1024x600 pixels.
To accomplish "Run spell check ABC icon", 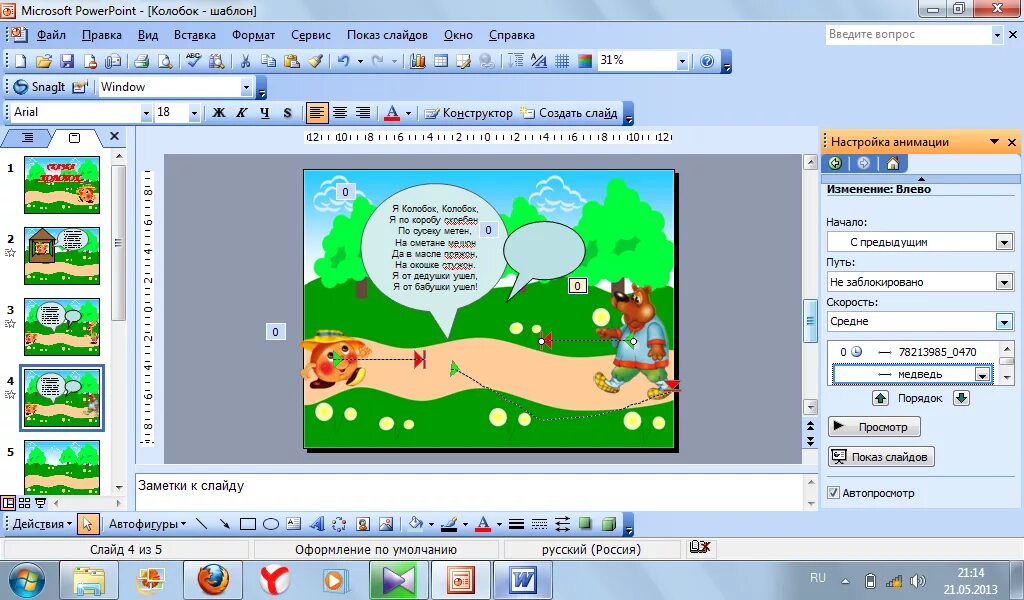I will click(x=193, y=61).
